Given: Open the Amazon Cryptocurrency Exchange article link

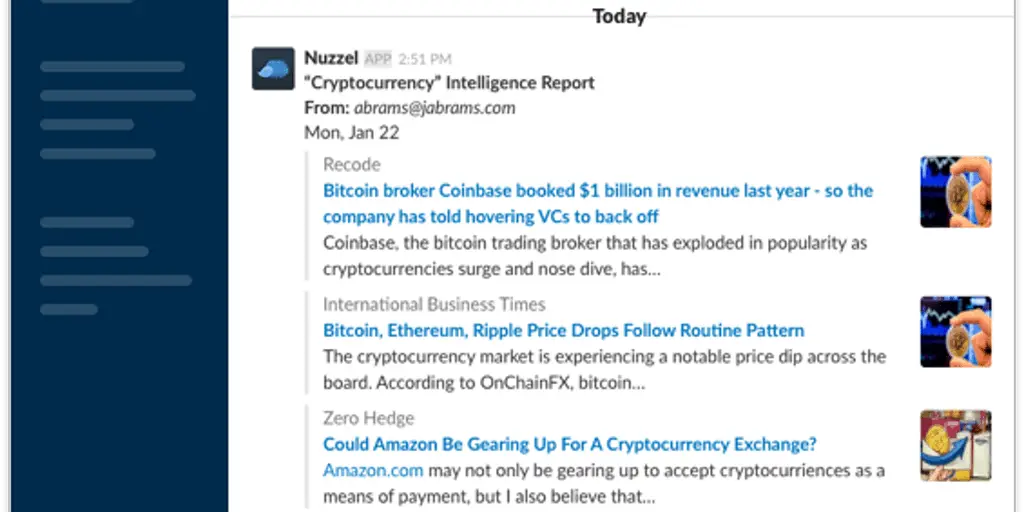Looking at the screenshot, I should tap(570, 445).
